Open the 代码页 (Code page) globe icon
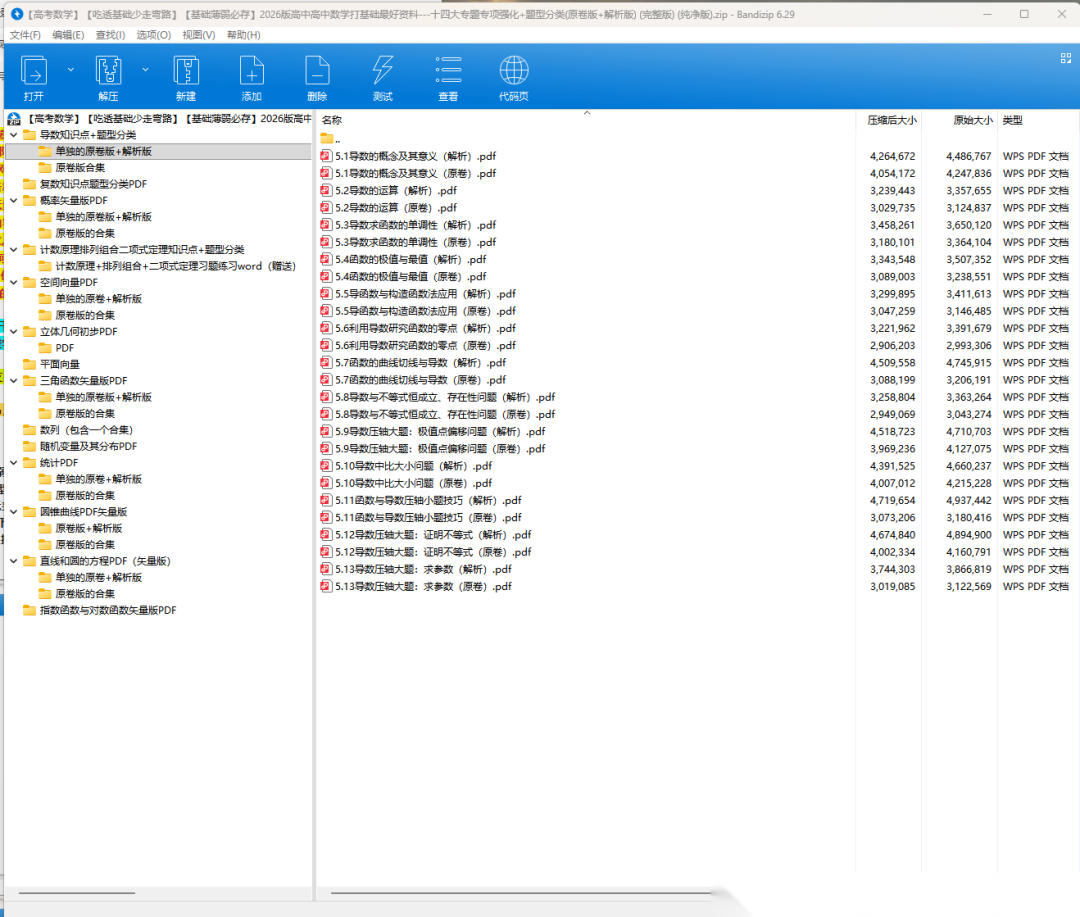The height and width of the screenshot is (917, 1080). (x=514, y=72)
